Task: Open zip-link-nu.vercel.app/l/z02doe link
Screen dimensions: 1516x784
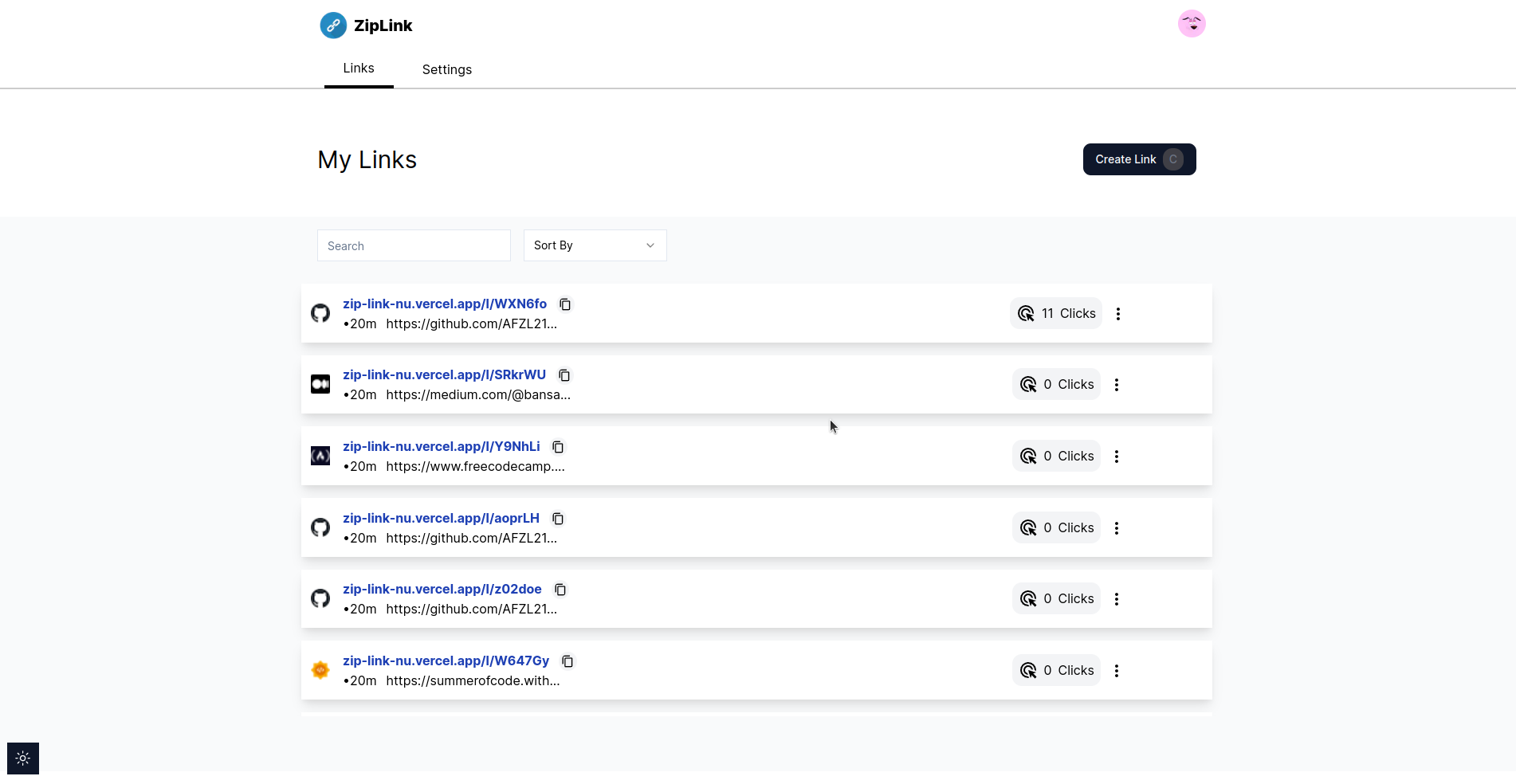Action: point(442,589)
